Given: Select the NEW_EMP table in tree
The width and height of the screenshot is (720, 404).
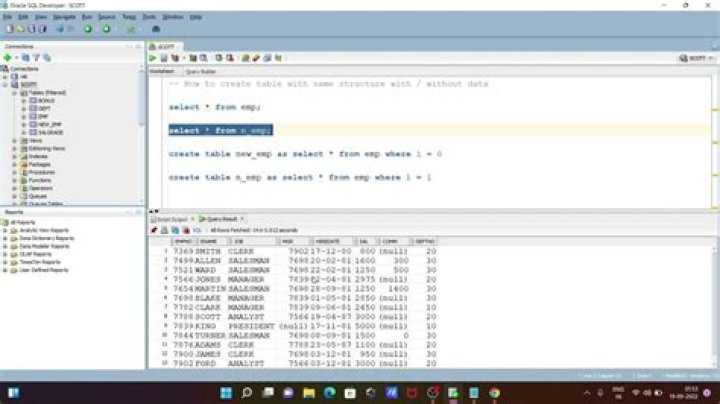Looking at the screenshot, I should [x=46, y=124].
